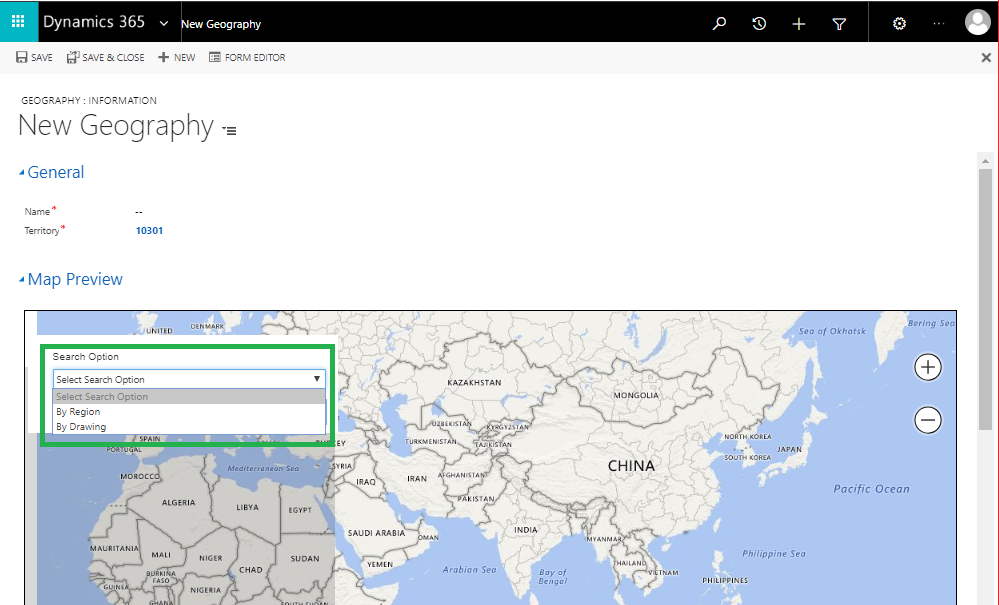
Task: Open the territory 10301 link
Action: 149,231
